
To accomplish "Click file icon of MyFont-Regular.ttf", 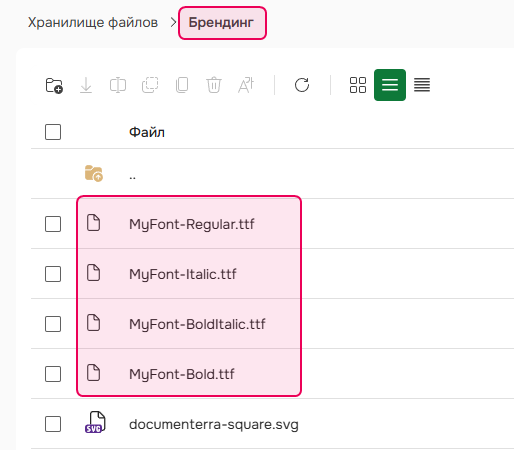I will coord(93,223).
